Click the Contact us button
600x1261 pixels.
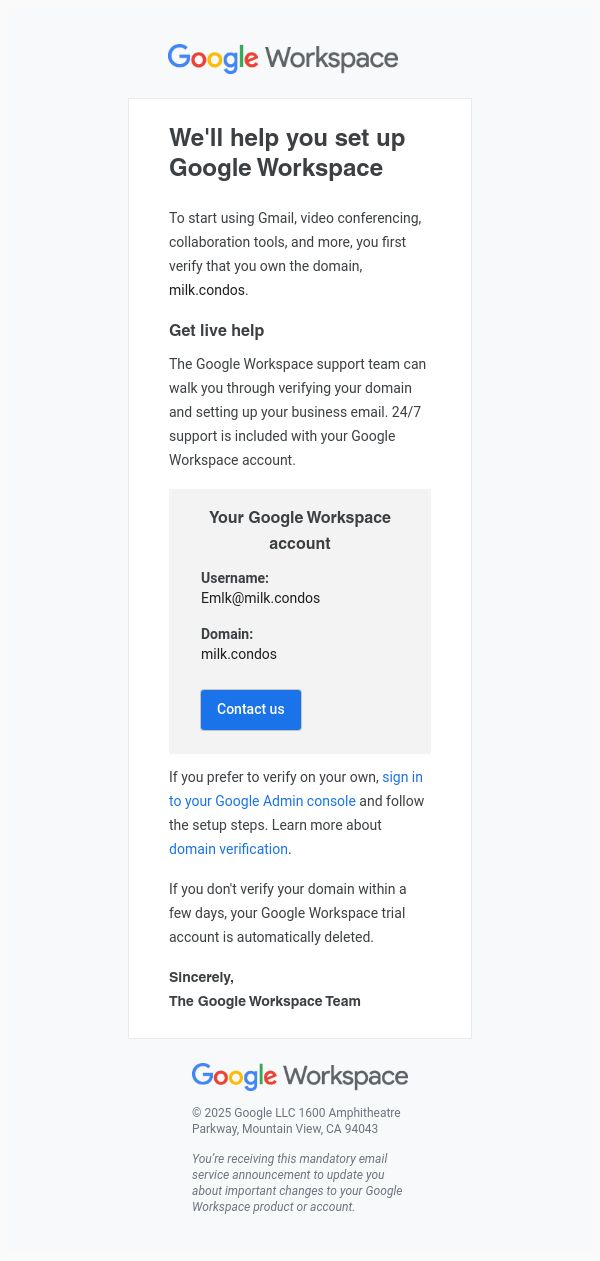point(251,709)
